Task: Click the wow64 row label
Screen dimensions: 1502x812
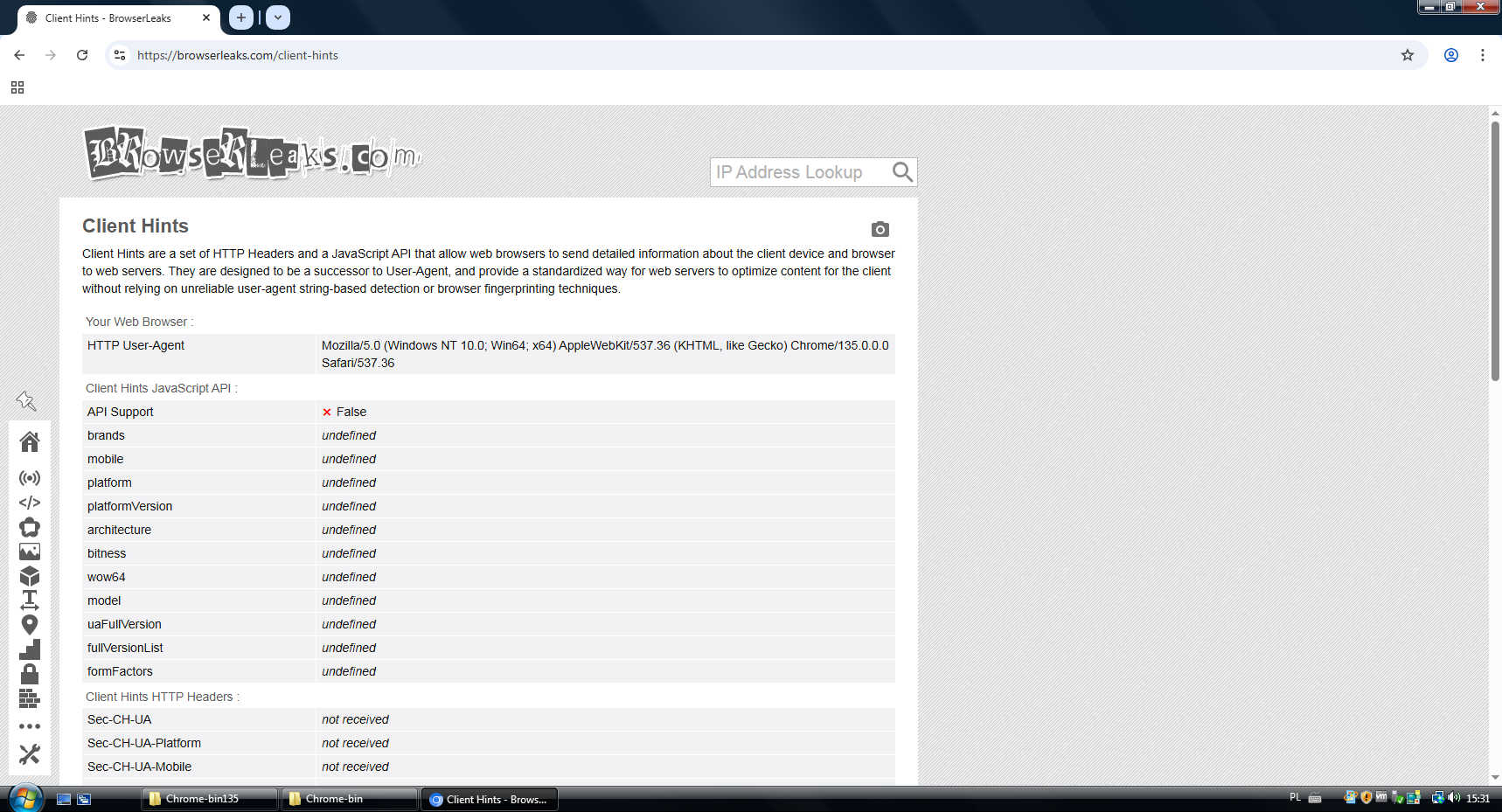Action: click(x=106, y=577)
